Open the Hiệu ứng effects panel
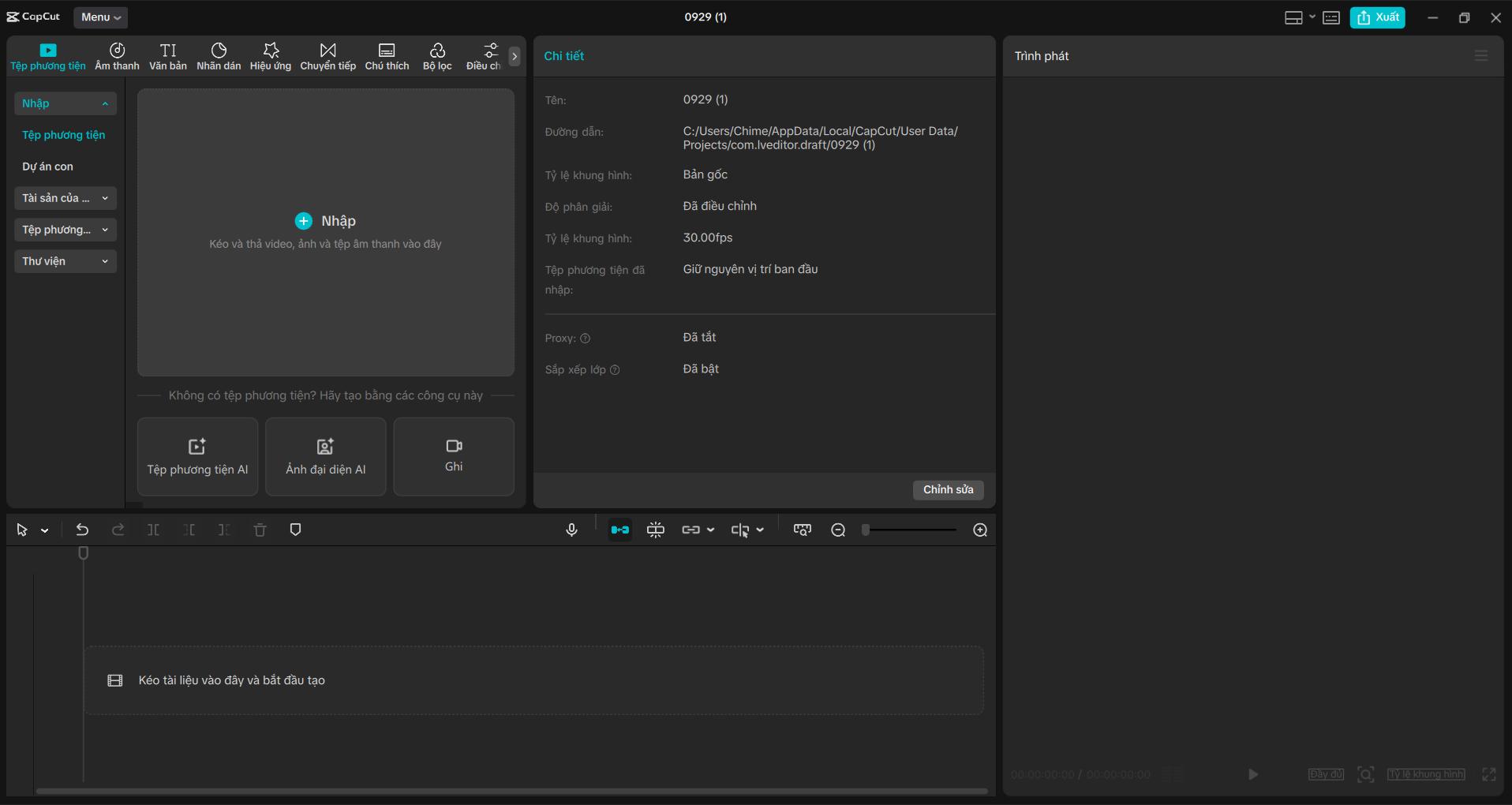The width and height of the screenshot is (1512, 805). point(271,56)
